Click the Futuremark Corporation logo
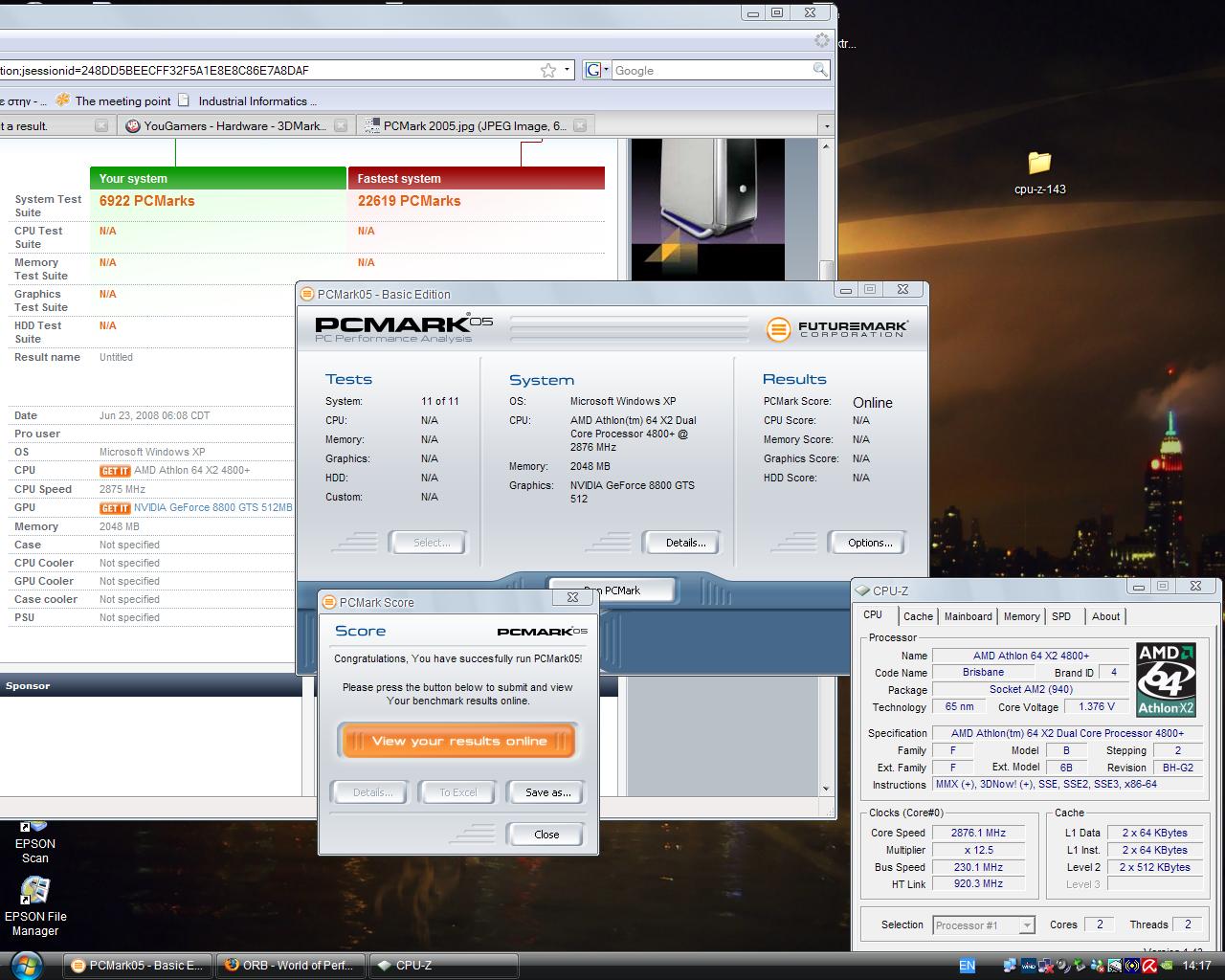Viewport: 1225px width, 980px height. point(836,329)
